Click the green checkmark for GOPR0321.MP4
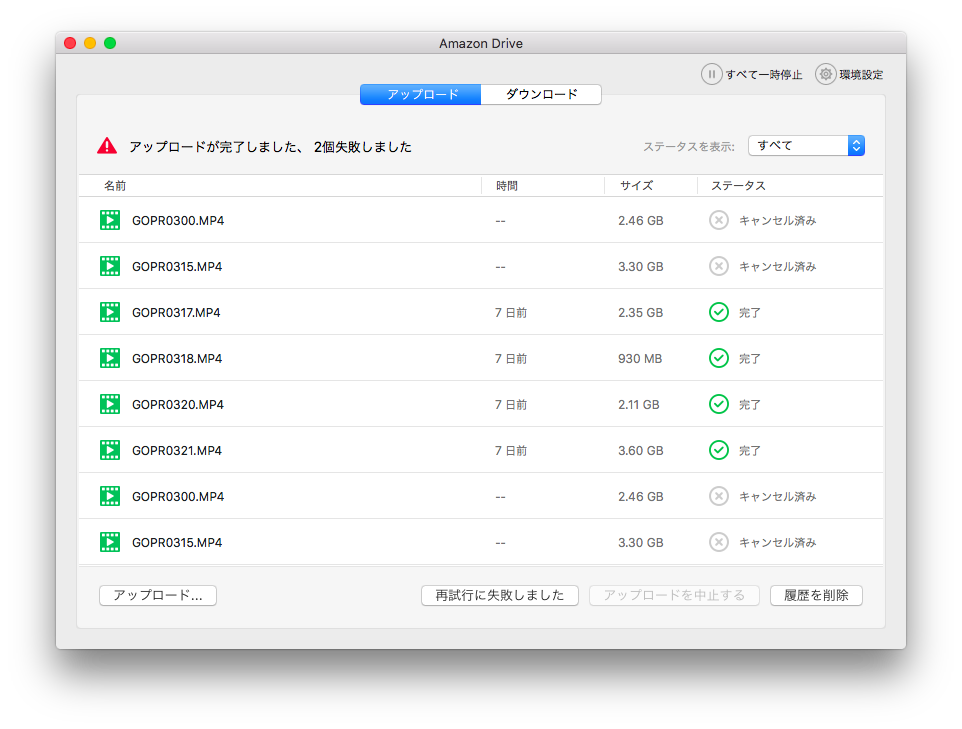 click(718, 450)
